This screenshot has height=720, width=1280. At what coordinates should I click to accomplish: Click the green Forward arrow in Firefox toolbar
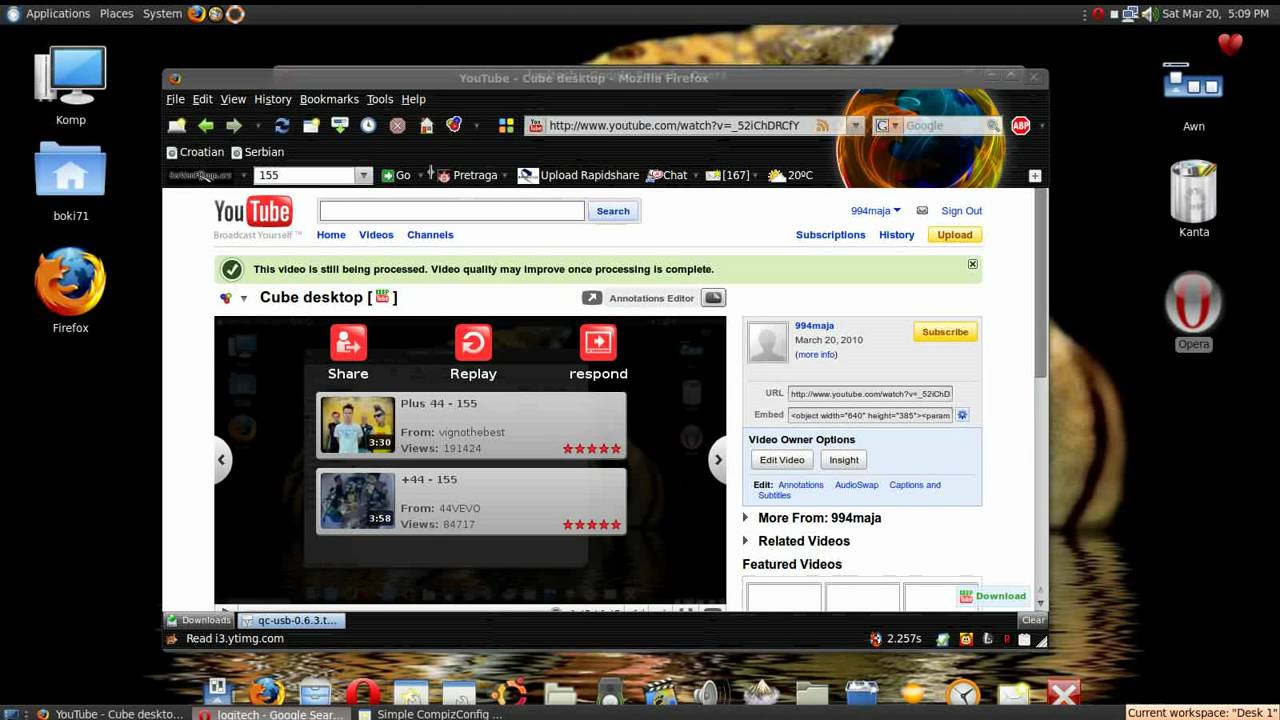tap(234, 126)
